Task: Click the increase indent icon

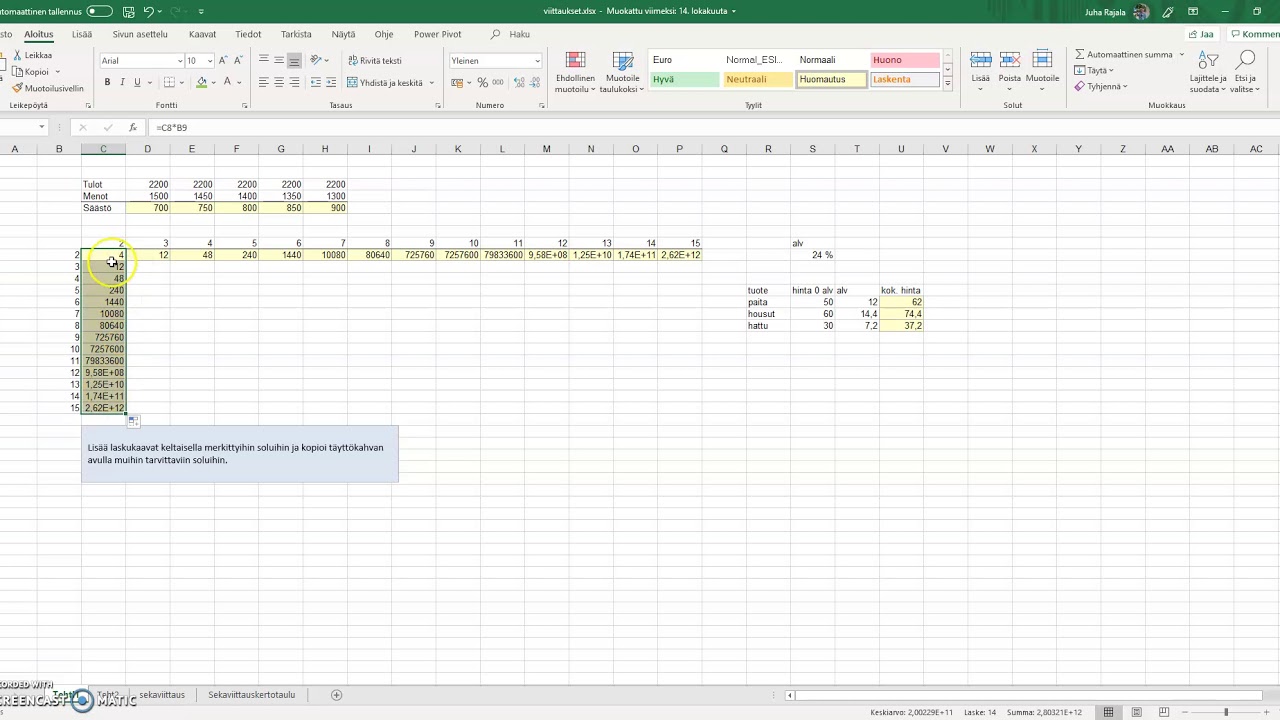Action: click(x=331, y=82)
